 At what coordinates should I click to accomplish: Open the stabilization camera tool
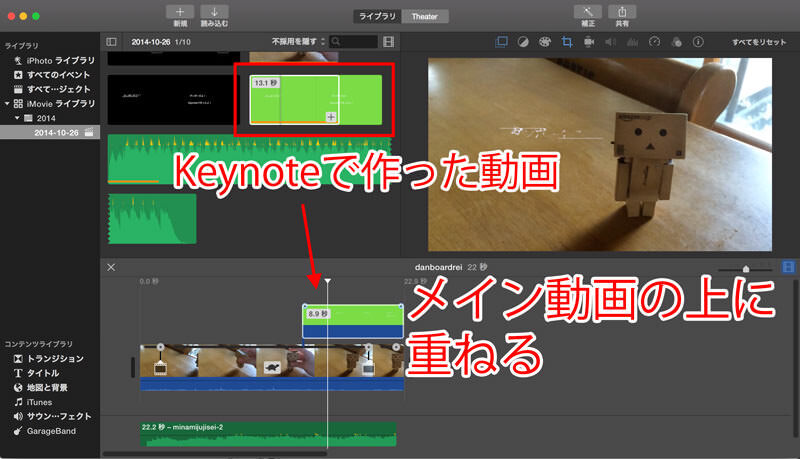tap(589, 42)
